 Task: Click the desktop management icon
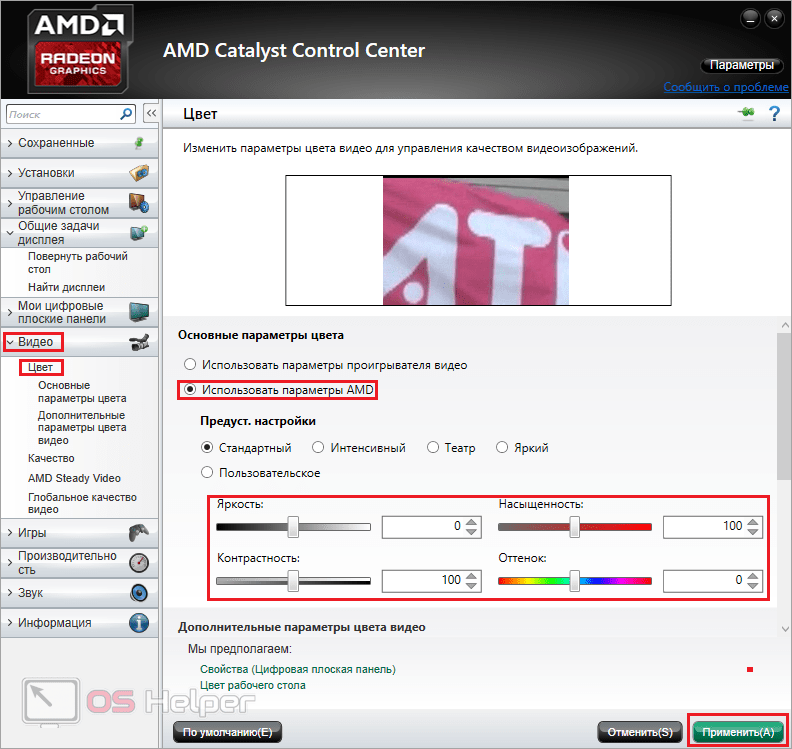pyautogui.click(x=139, y=203)
